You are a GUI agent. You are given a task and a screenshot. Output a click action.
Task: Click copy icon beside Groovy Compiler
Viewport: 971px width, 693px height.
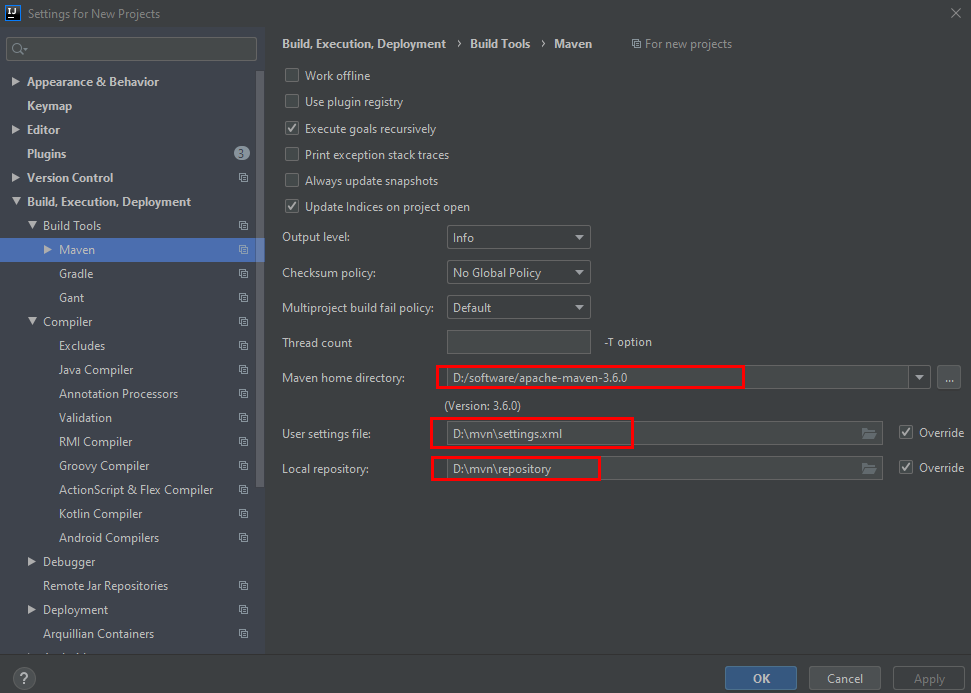[x=243, y=466]
